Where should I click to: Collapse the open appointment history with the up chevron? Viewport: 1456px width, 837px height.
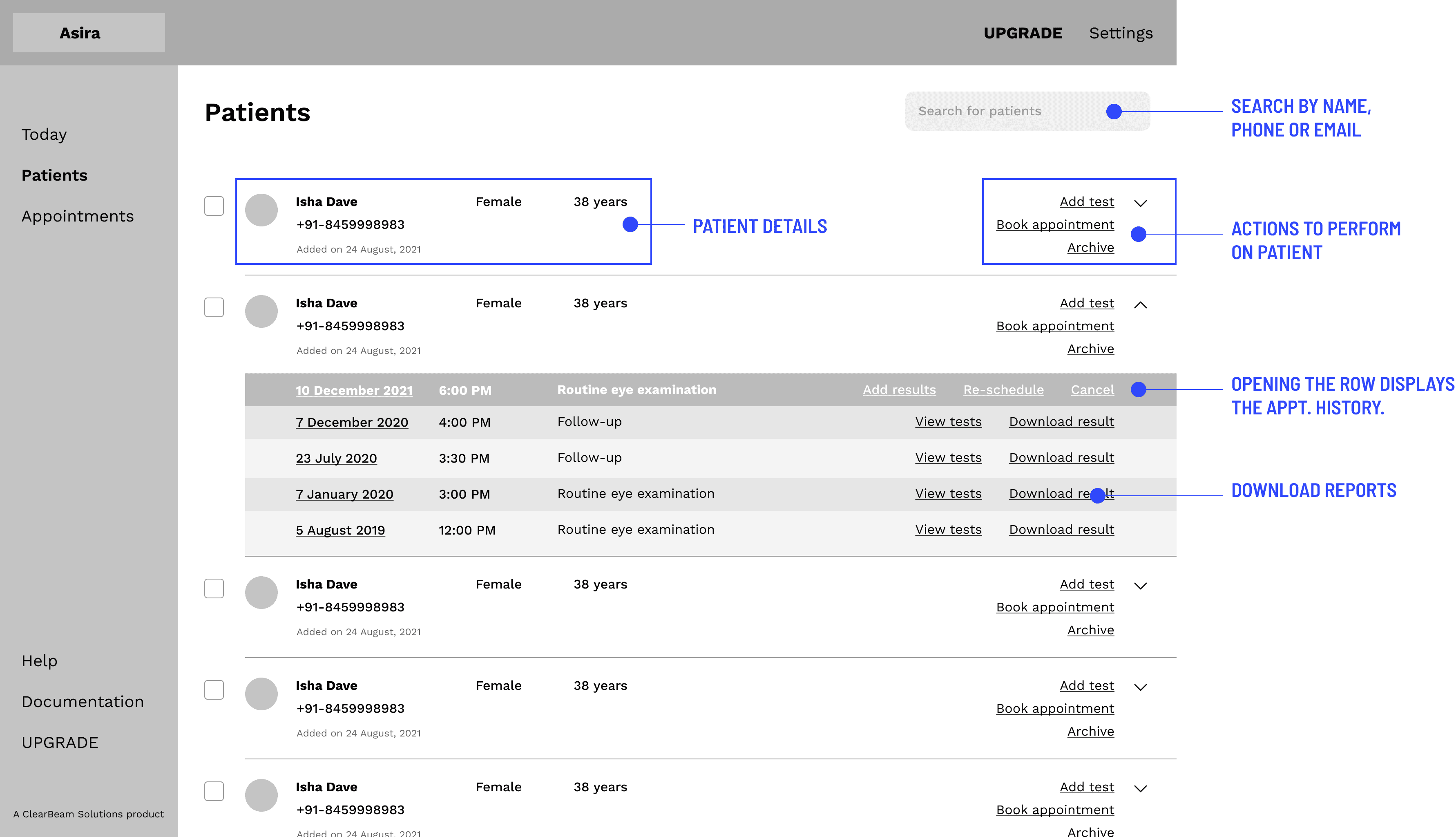(1140, 304)
